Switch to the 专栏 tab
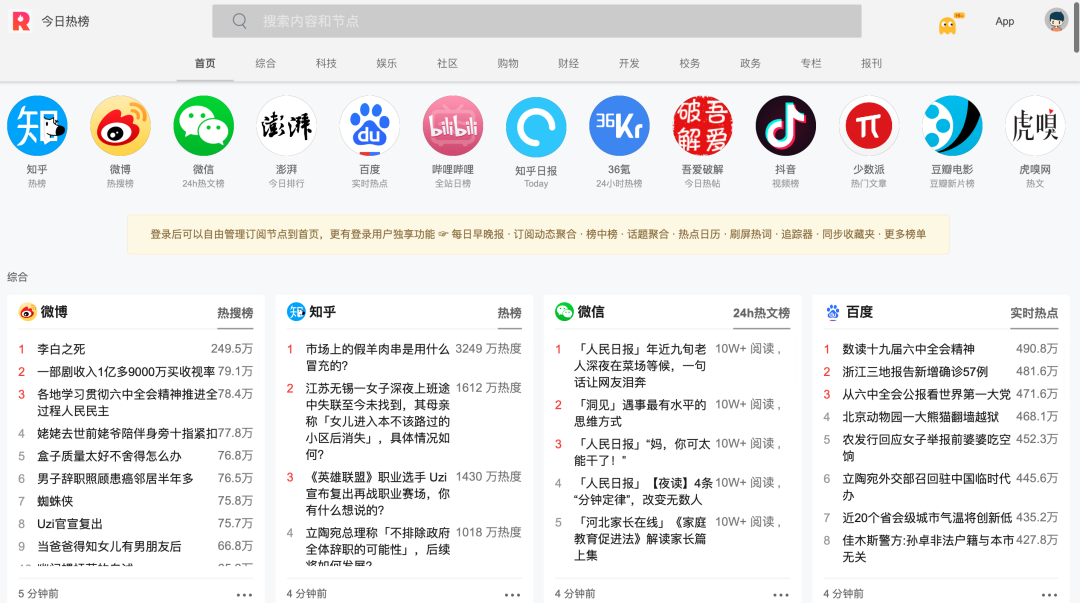Screen dimensions: 1080x603 point(811,63)
